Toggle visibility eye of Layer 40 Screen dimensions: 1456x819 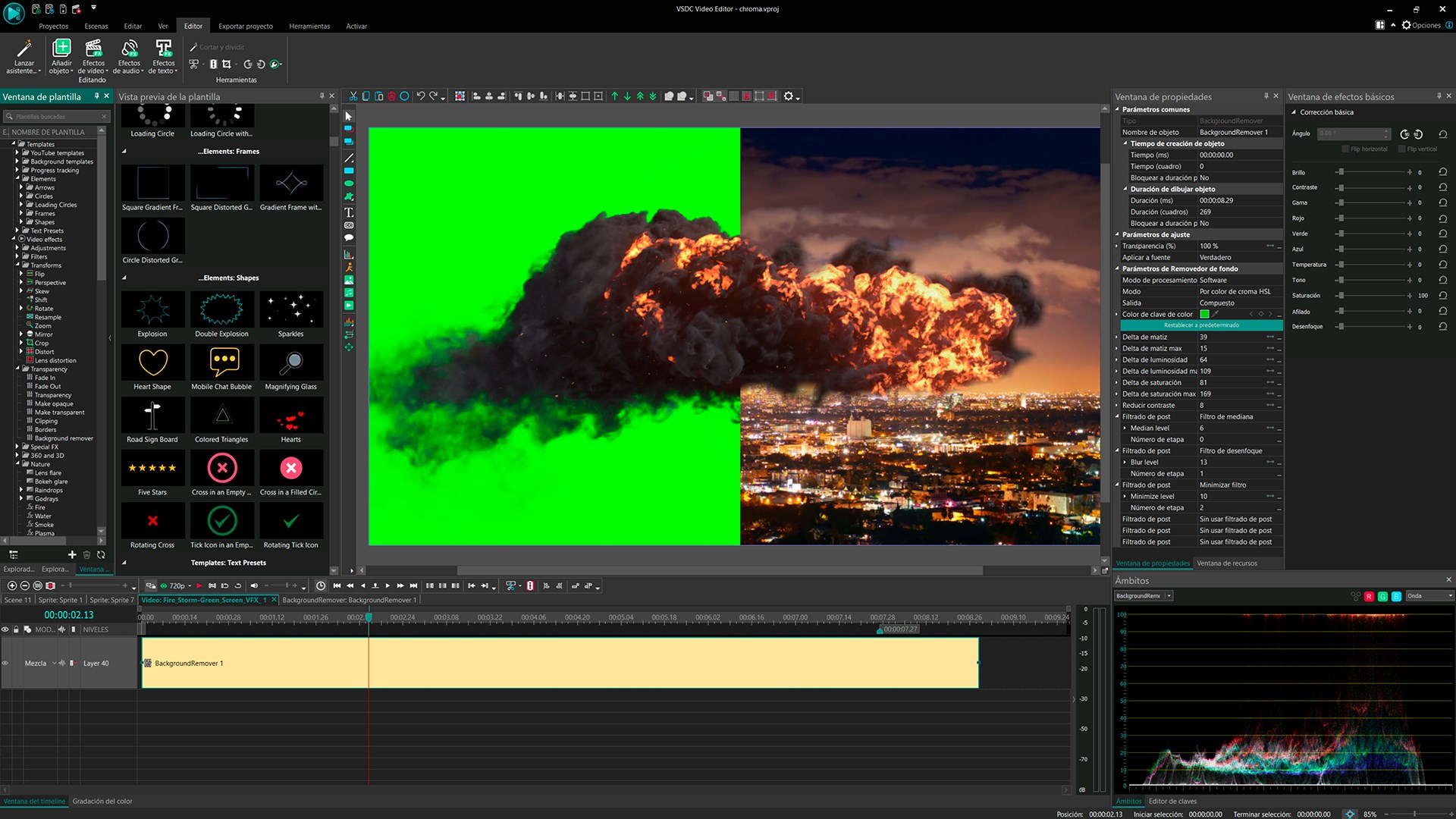(x=5, y=663)
